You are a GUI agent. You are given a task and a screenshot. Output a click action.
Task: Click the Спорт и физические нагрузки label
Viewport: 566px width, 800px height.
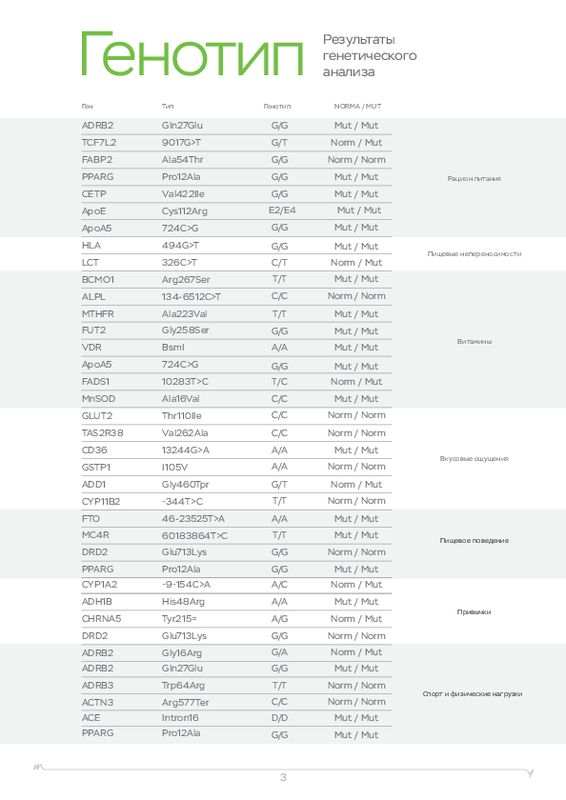(x=473, y=694)
